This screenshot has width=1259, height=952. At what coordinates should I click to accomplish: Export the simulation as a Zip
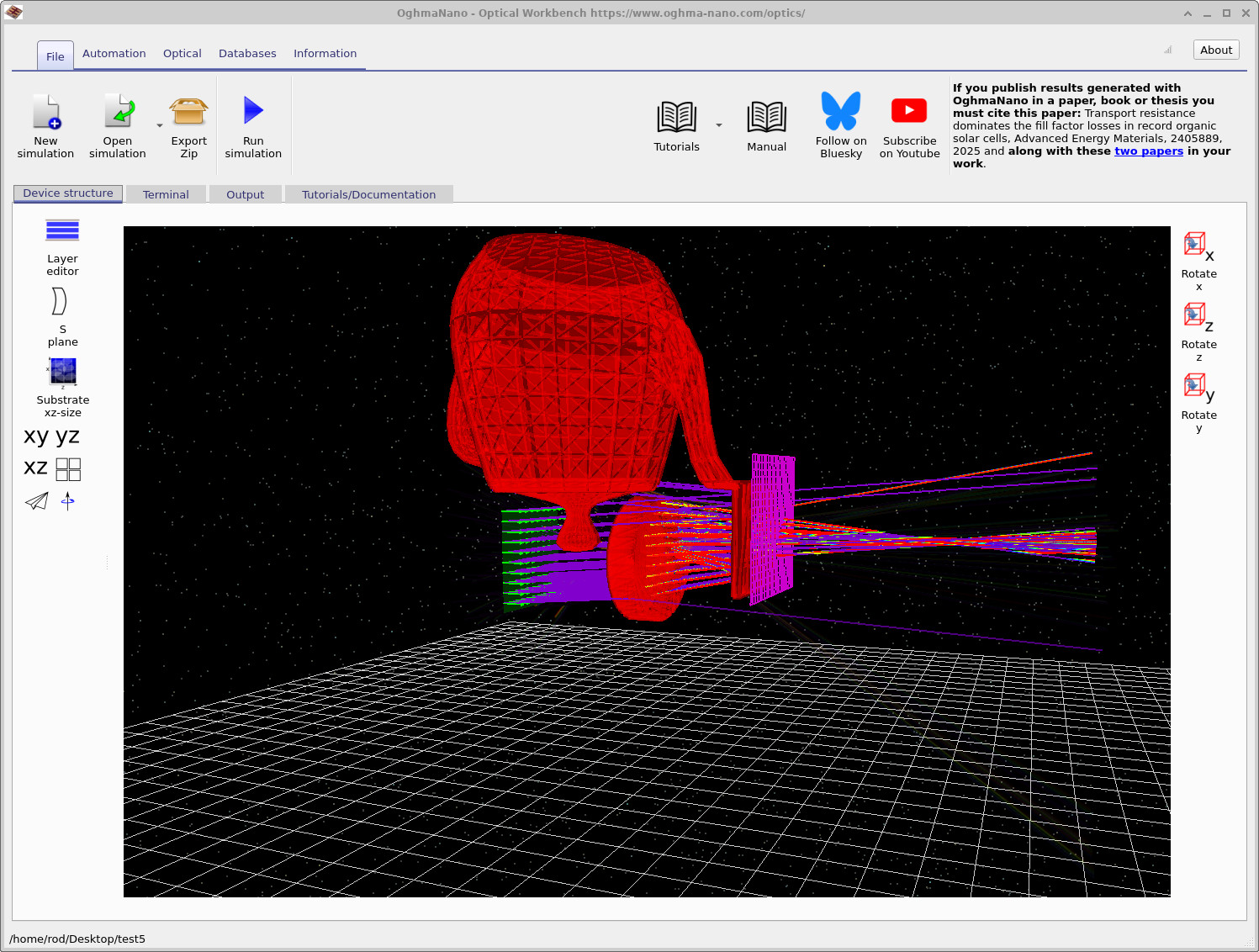188,118
